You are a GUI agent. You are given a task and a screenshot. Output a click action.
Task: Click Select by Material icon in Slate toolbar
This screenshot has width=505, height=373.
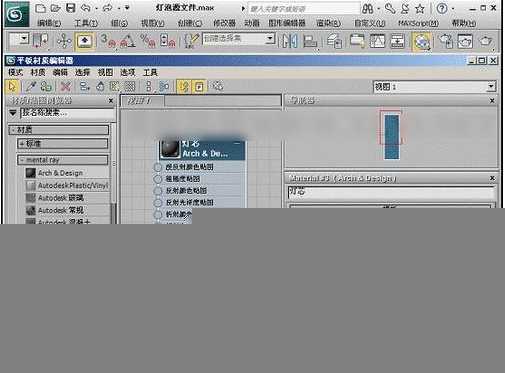pos(218,86)
